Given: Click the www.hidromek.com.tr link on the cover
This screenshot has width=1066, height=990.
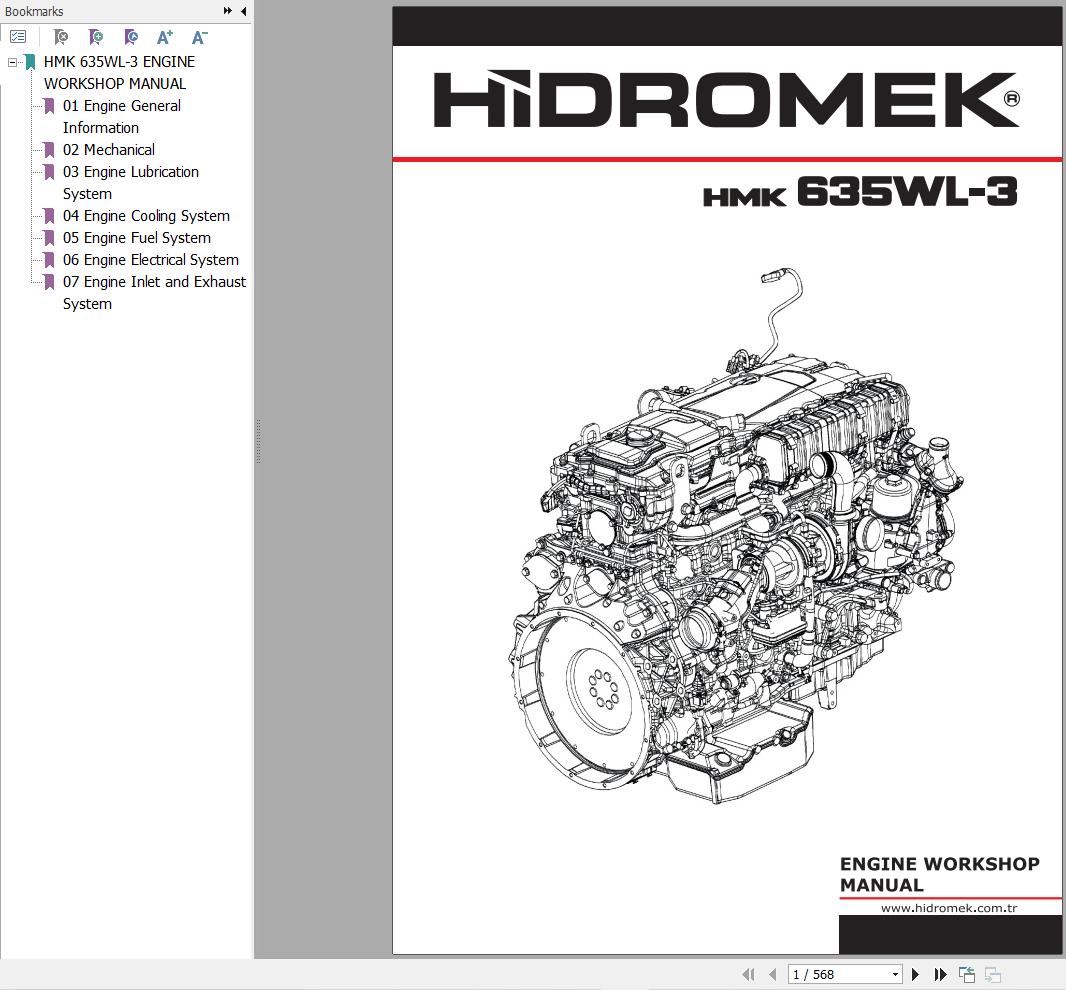Looking at the screenshot, I should (949, 908).
